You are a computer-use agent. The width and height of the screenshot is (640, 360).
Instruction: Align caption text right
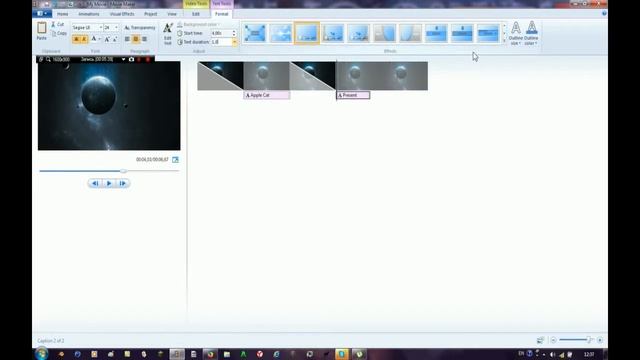click(144, 39)
